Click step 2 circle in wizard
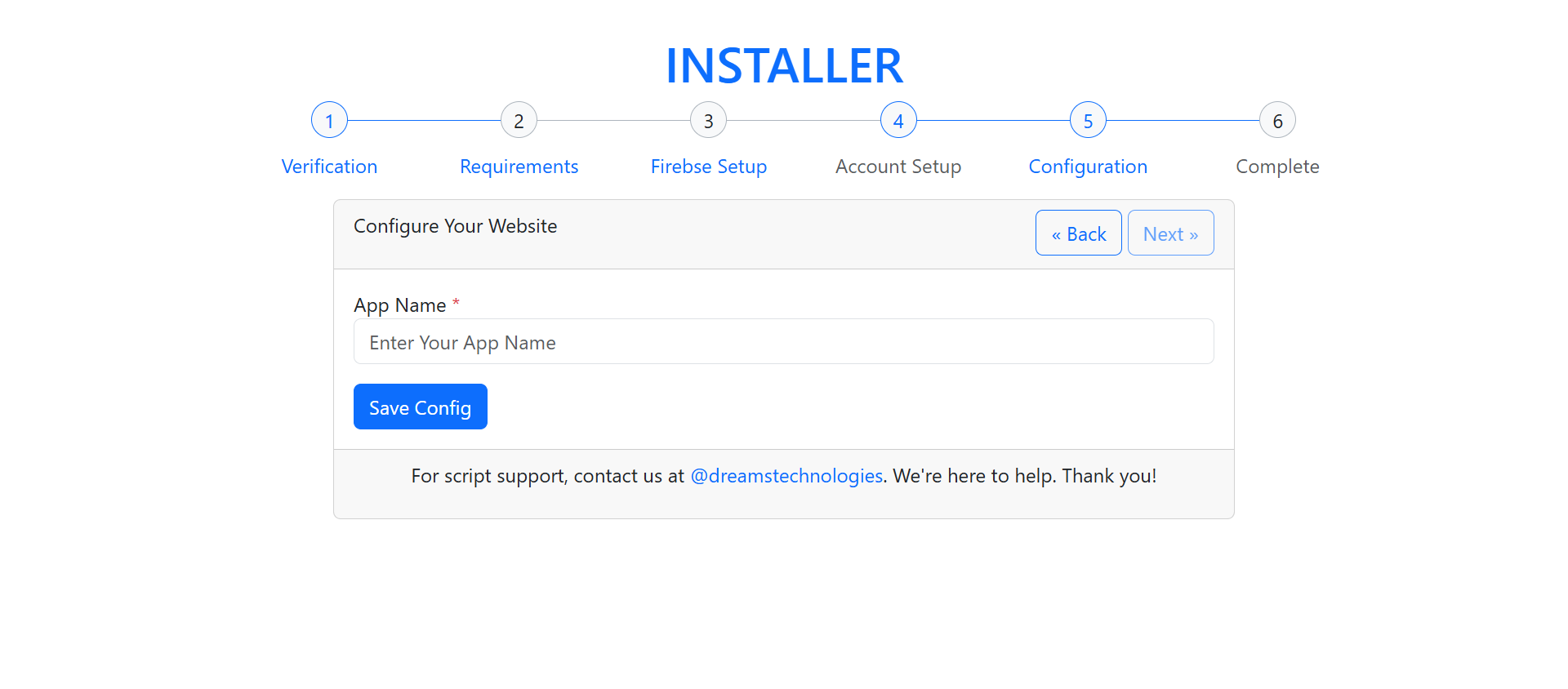Screen dimensions: 1568x689 519,121
